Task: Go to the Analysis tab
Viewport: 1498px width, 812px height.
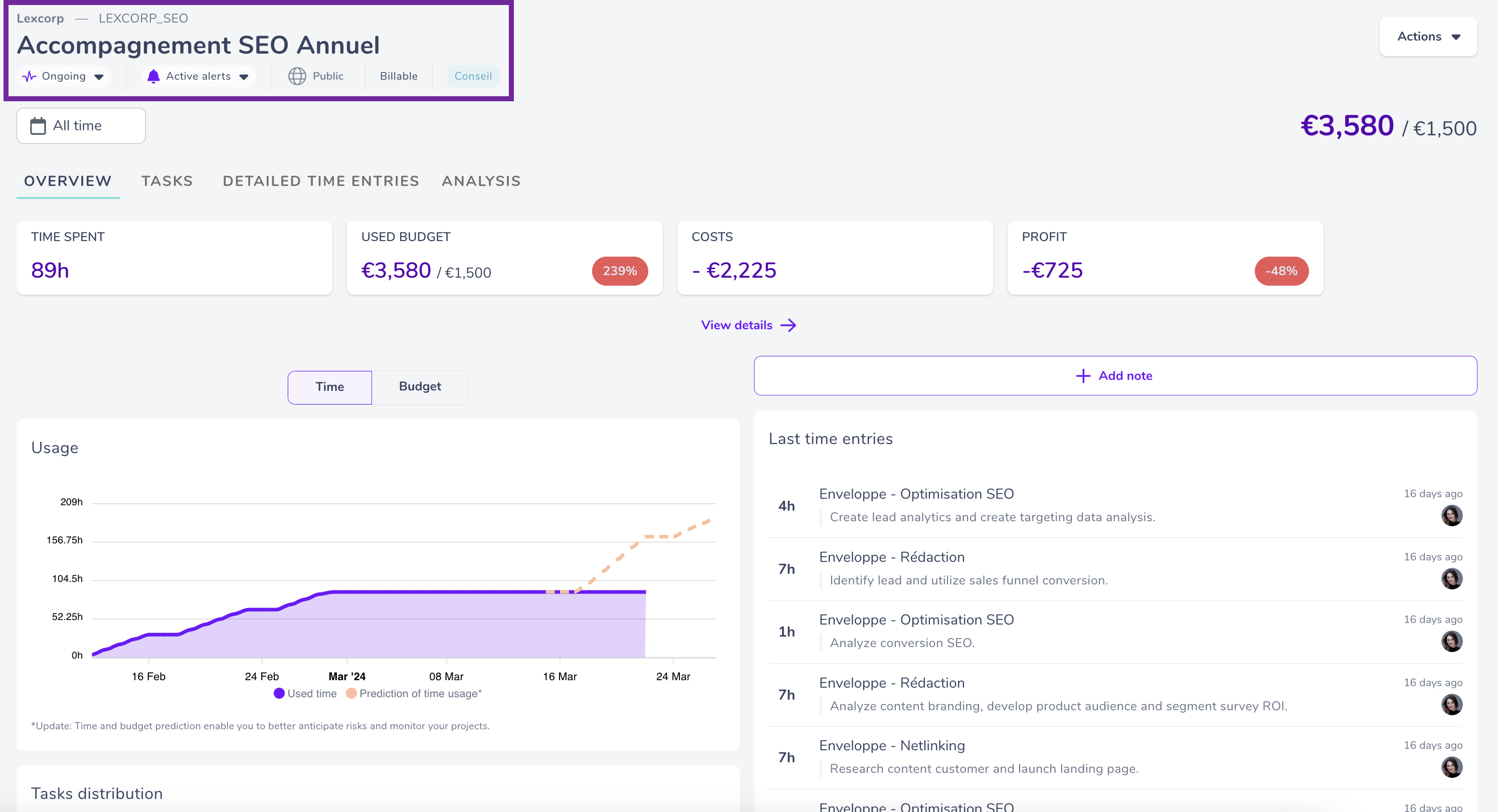Action: (481, 181)
